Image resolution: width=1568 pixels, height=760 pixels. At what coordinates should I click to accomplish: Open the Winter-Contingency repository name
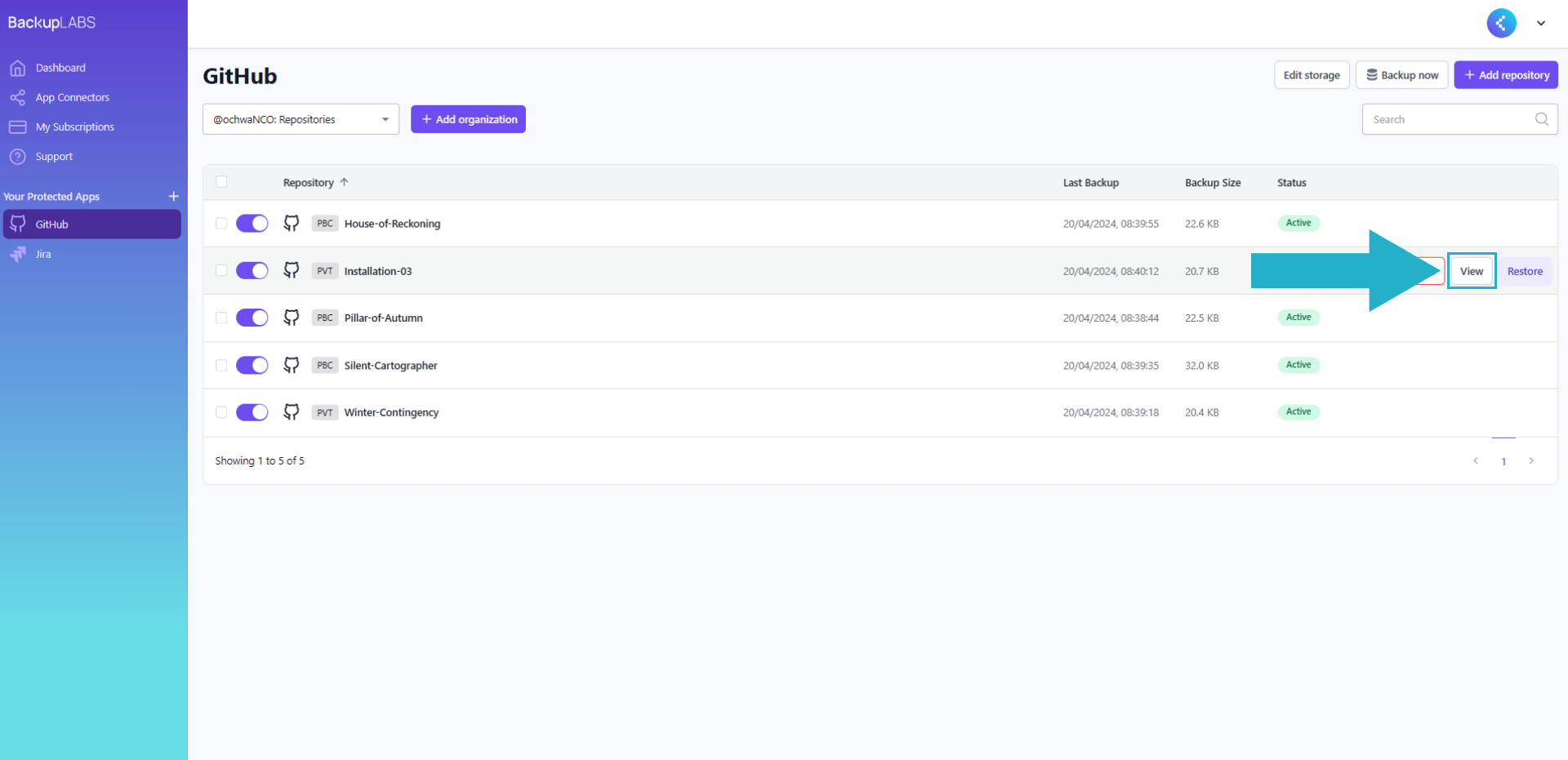391,412
